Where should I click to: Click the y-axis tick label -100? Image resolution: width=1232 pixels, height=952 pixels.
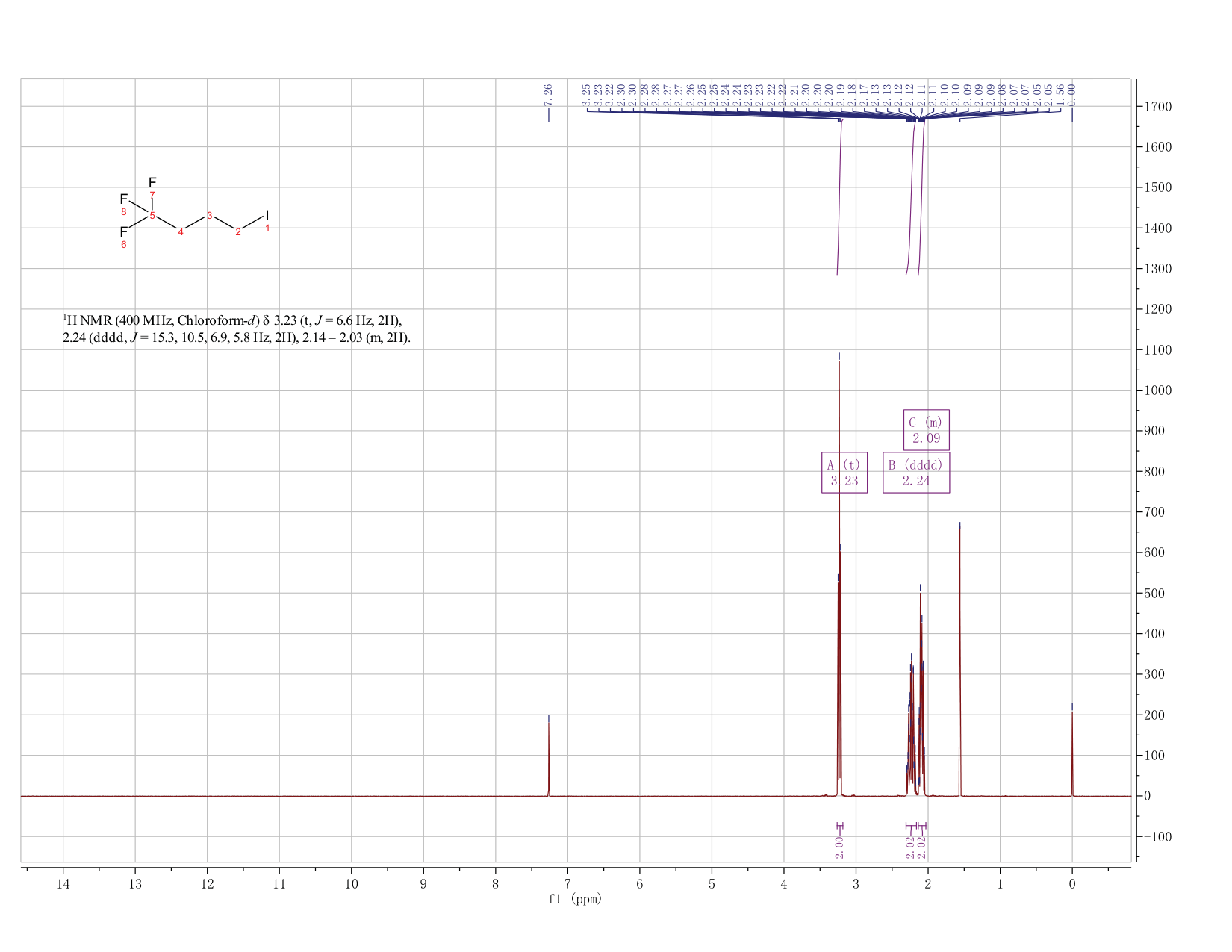[1157, 837]
